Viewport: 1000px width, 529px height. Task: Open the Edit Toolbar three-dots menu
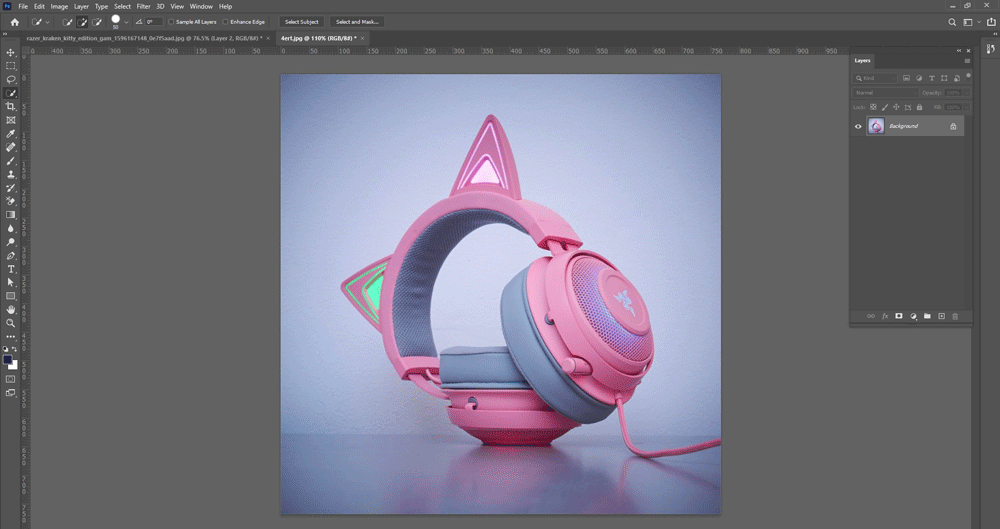[x=11, y=336]
